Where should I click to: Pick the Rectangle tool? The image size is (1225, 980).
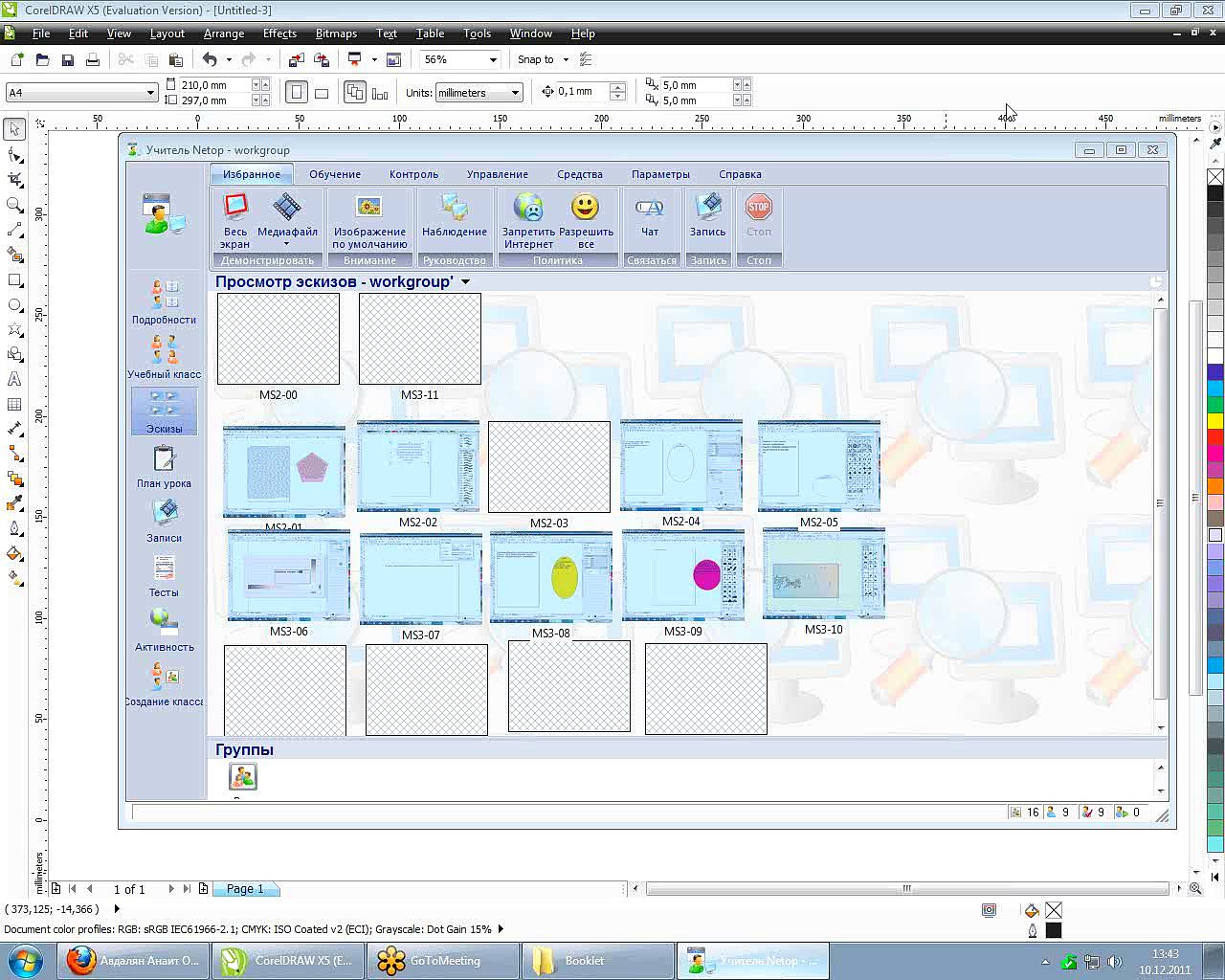point(15,280)
